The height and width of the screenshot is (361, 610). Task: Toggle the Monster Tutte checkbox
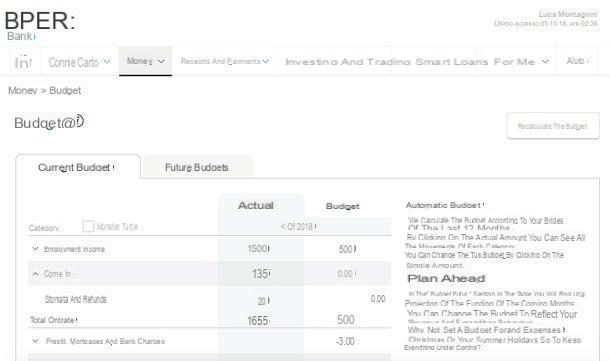pyautogui.click(x=88, y=226)
